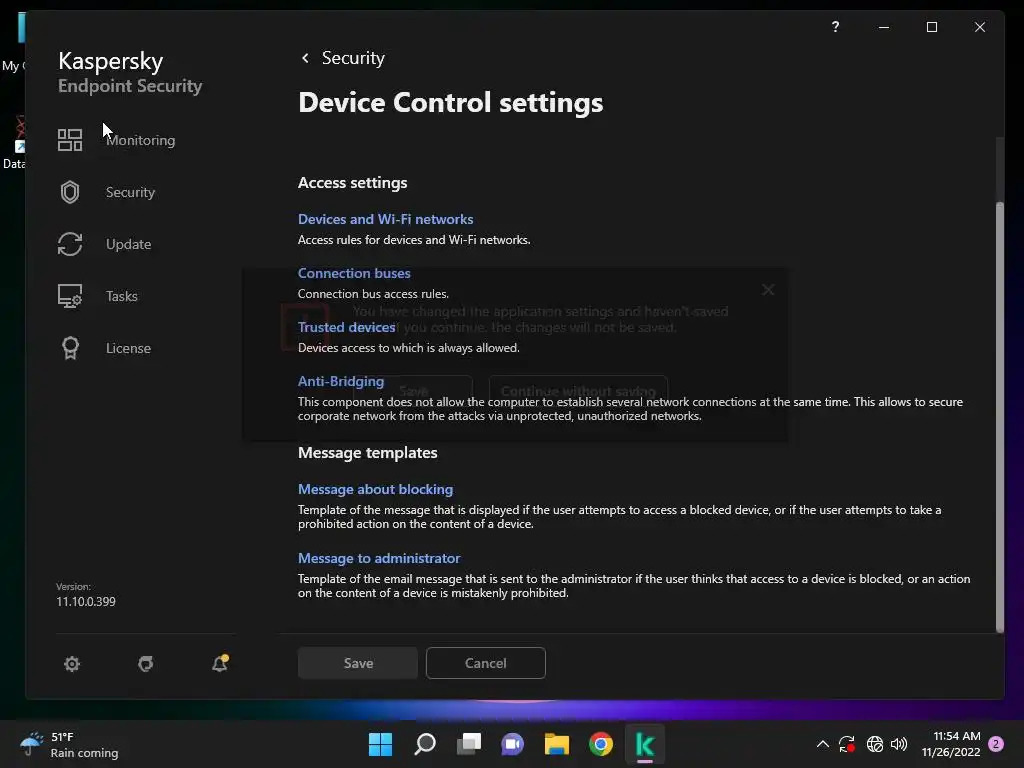Click the sync tray icon with red dot
Screen dimensions: 1024x768
(847, 744)
